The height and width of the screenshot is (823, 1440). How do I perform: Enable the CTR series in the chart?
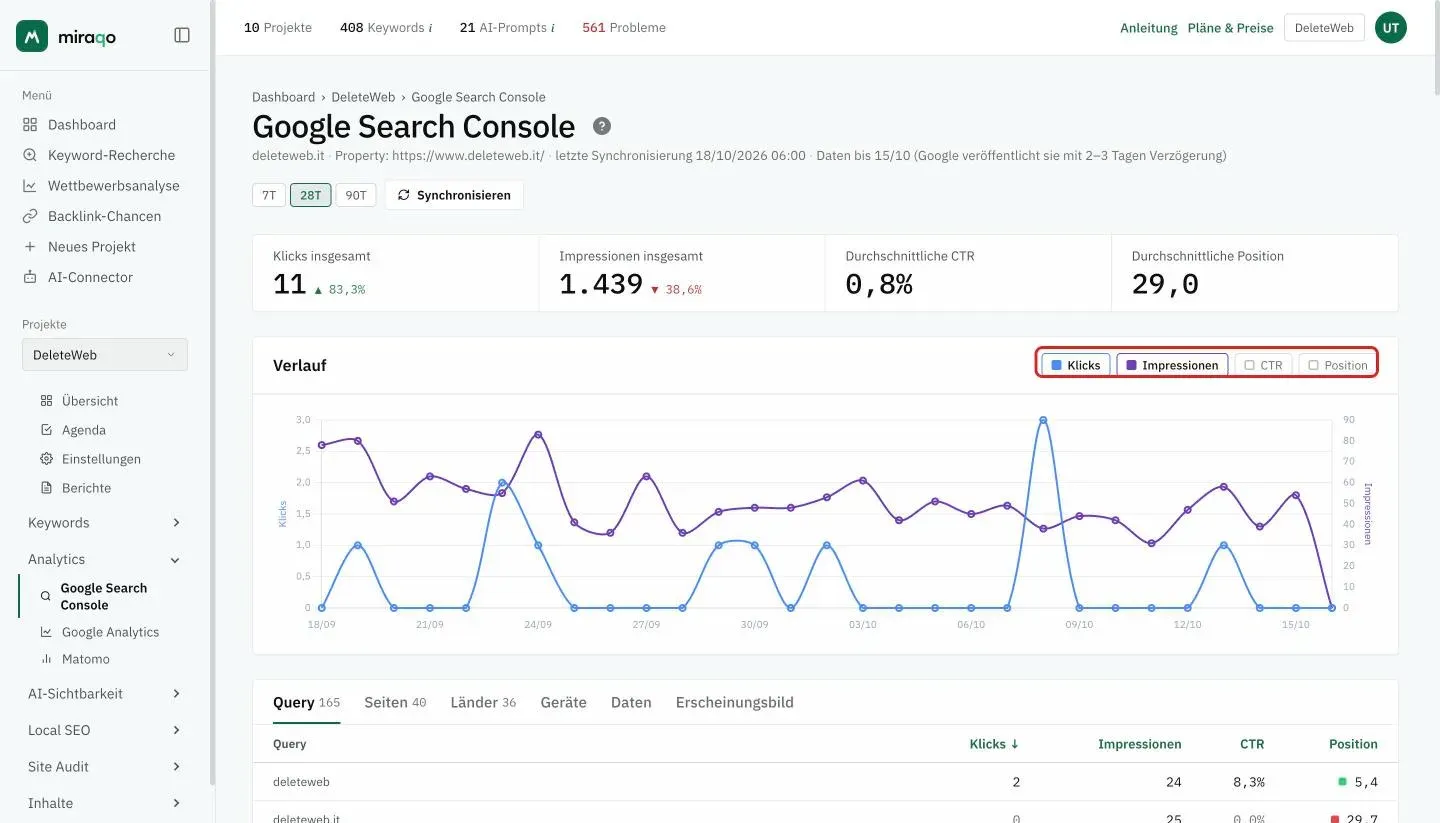point(1264,365)
